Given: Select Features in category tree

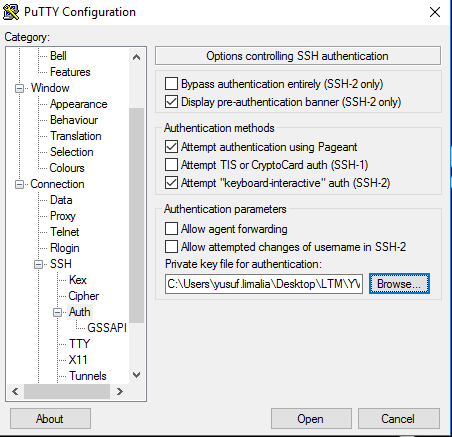Looking at the screenshot, I should coord(70,72).
